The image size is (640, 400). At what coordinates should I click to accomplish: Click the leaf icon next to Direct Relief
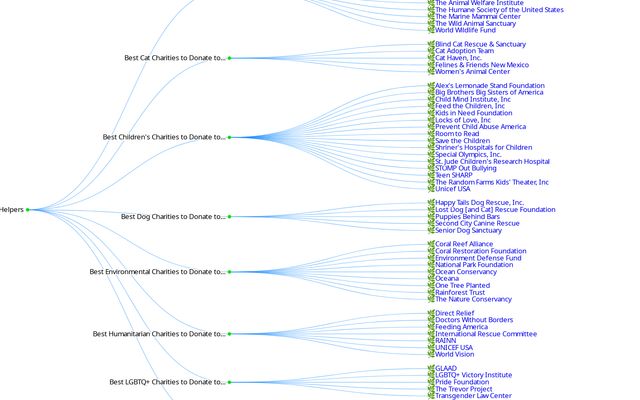(431, 313)
